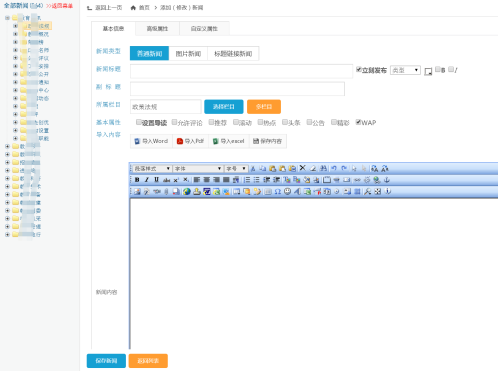499x371 pixels.
Task: Toggle the WAP checkbox
Action: click(x=358, y=122)
